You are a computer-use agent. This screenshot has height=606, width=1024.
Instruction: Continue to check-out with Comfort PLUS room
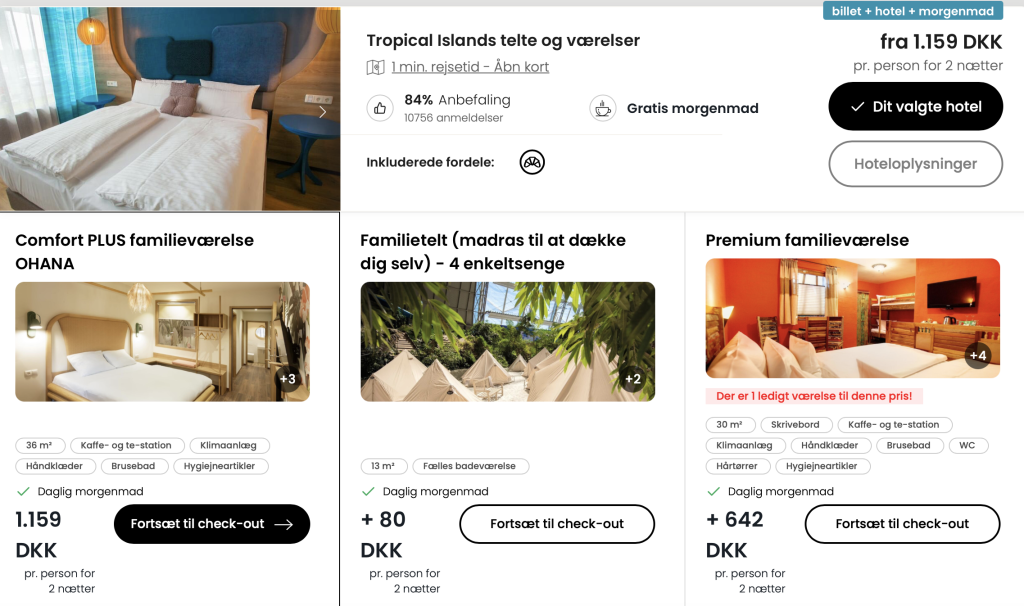point(212,524)
